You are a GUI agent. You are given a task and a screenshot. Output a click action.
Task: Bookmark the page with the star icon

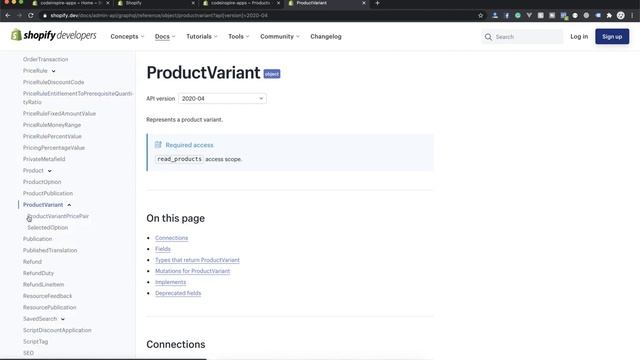click(480, 16)
